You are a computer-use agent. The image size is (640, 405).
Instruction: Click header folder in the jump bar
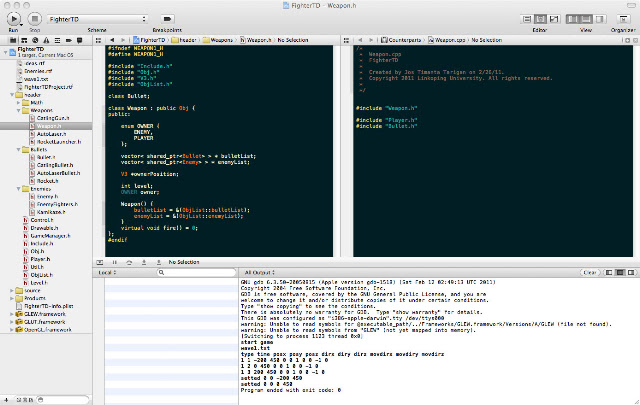(184, 40)
